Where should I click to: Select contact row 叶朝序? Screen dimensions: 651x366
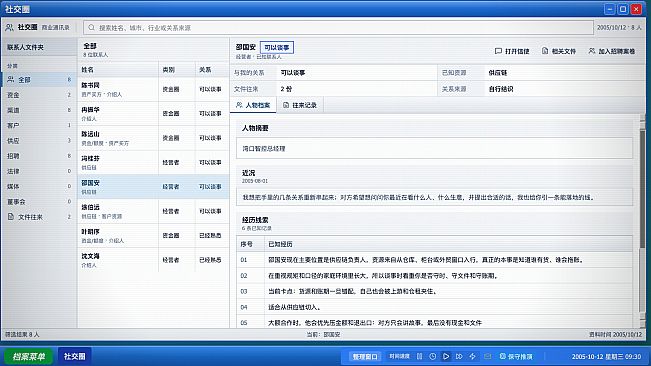(x=153, y=236)
